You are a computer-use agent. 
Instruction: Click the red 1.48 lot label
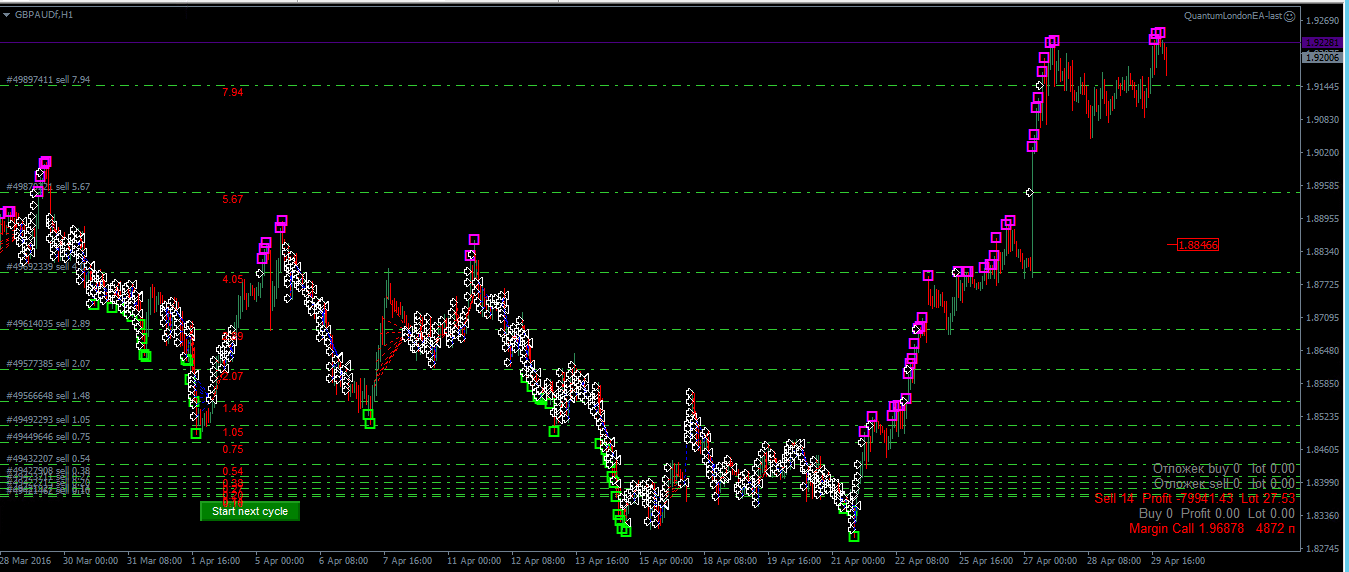pos(233,408)
